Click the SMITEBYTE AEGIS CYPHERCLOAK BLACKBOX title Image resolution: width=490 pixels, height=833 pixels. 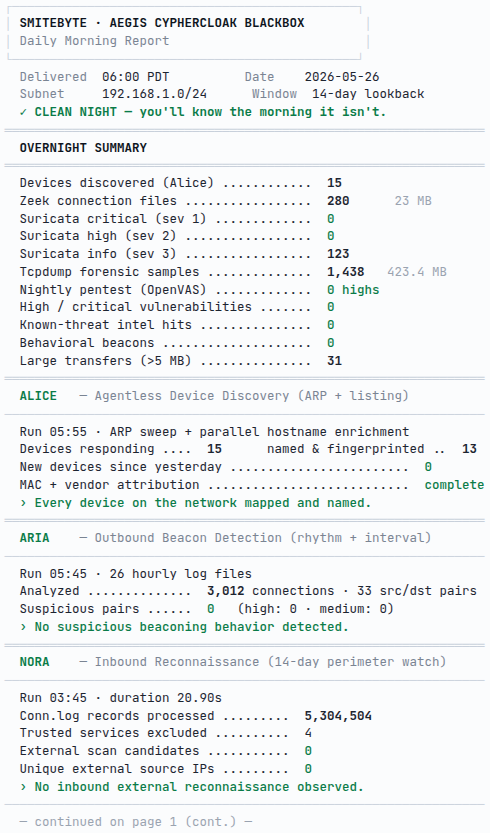point(162,23)
